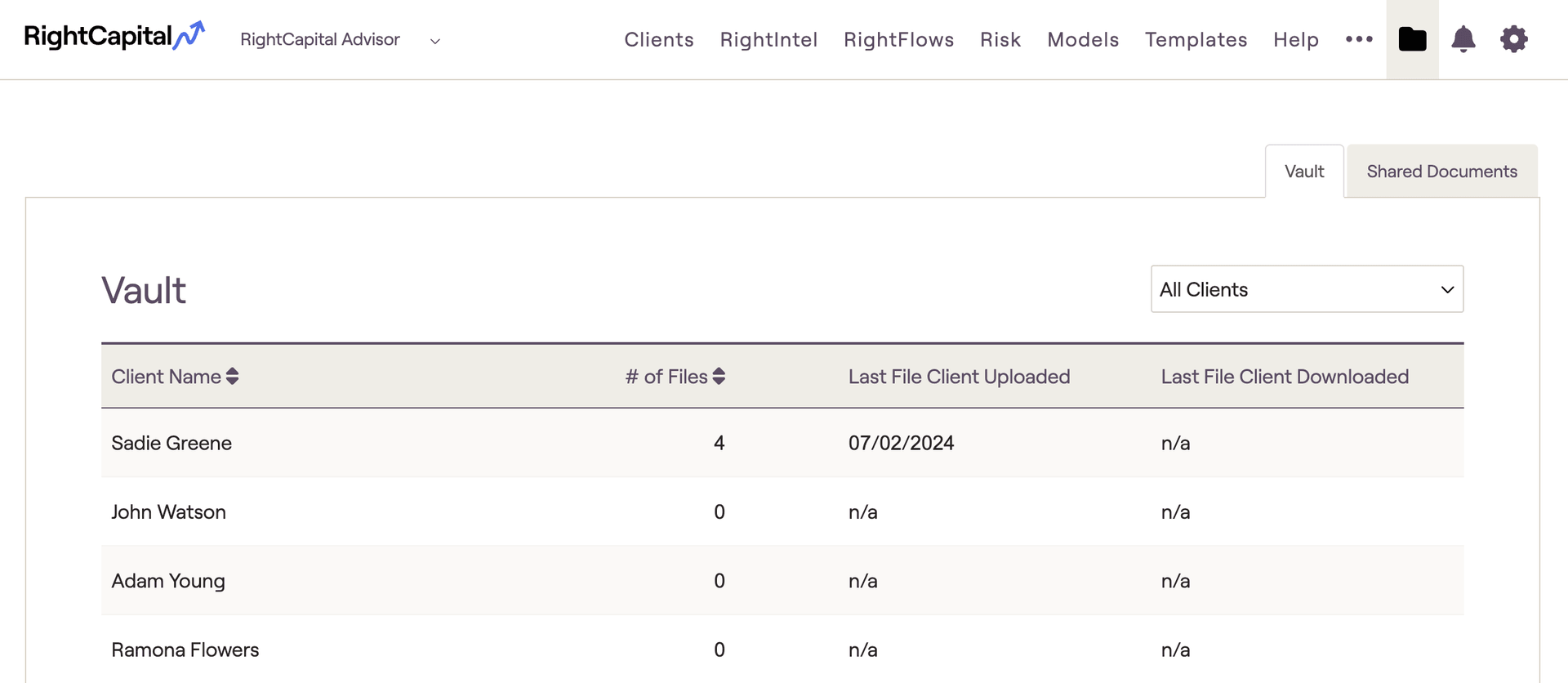Open the Clients menu
The width and height of the screenshot is (1568, 683).
point(659,40)
